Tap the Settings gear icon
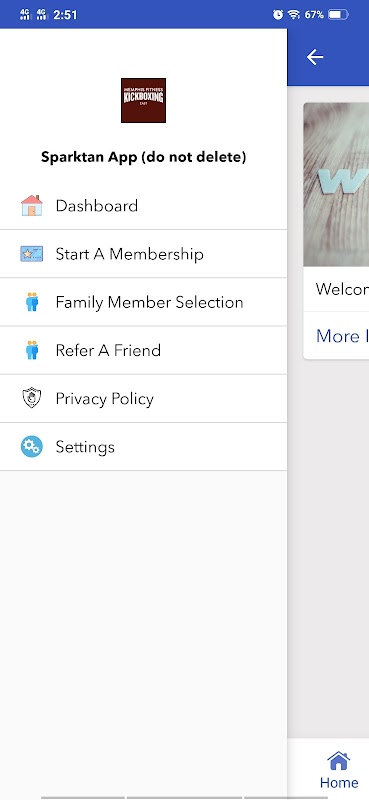369x800 pixels. click(x=32, y=446)
